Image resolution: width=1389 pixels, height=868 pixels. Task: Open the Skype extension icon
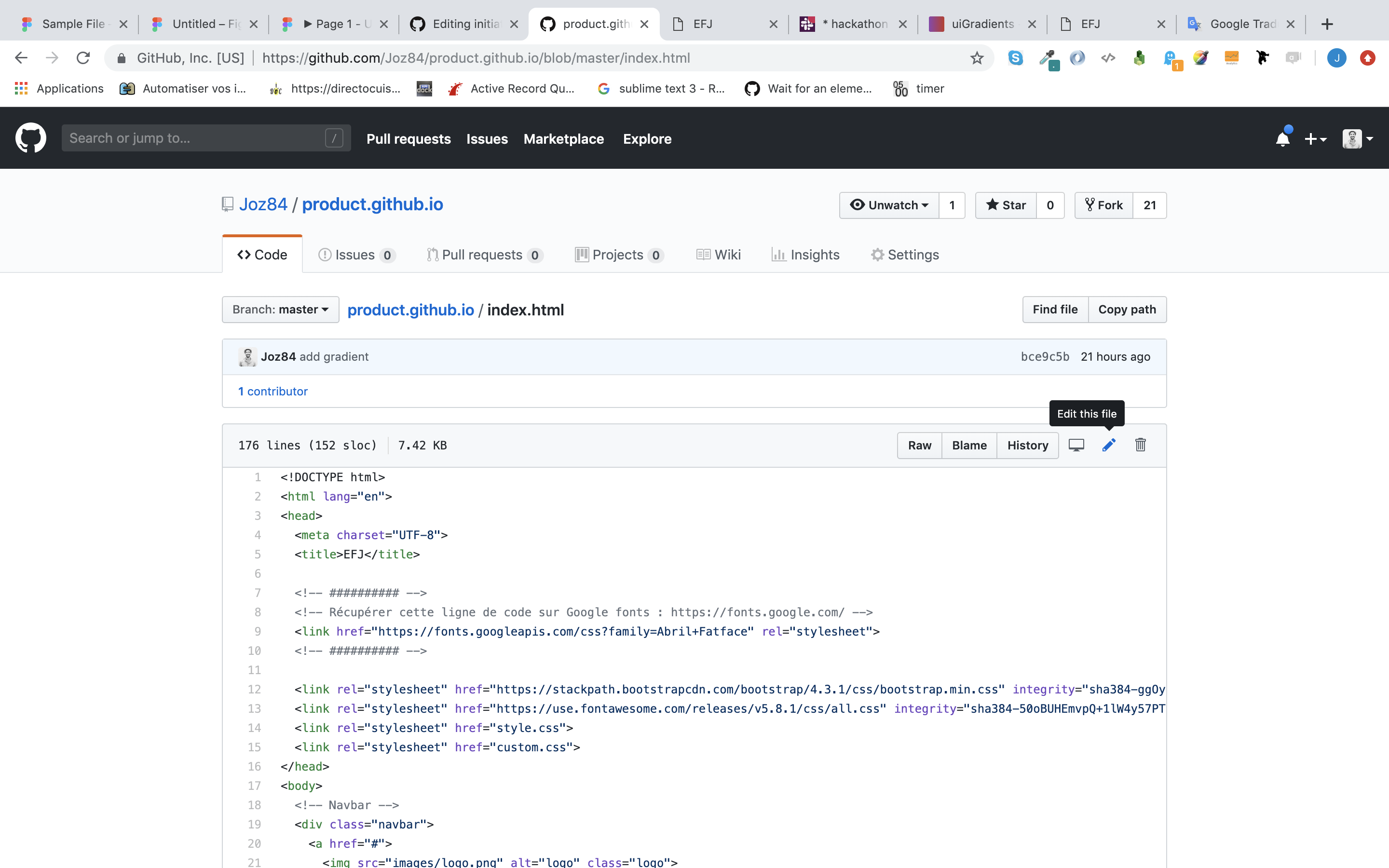(x=1015, y=58)
